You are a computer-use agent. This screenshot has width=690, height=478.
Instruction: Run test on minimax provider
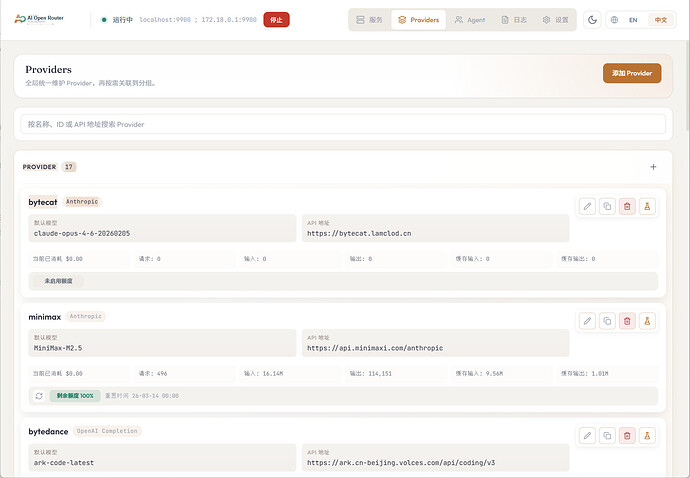647,321
